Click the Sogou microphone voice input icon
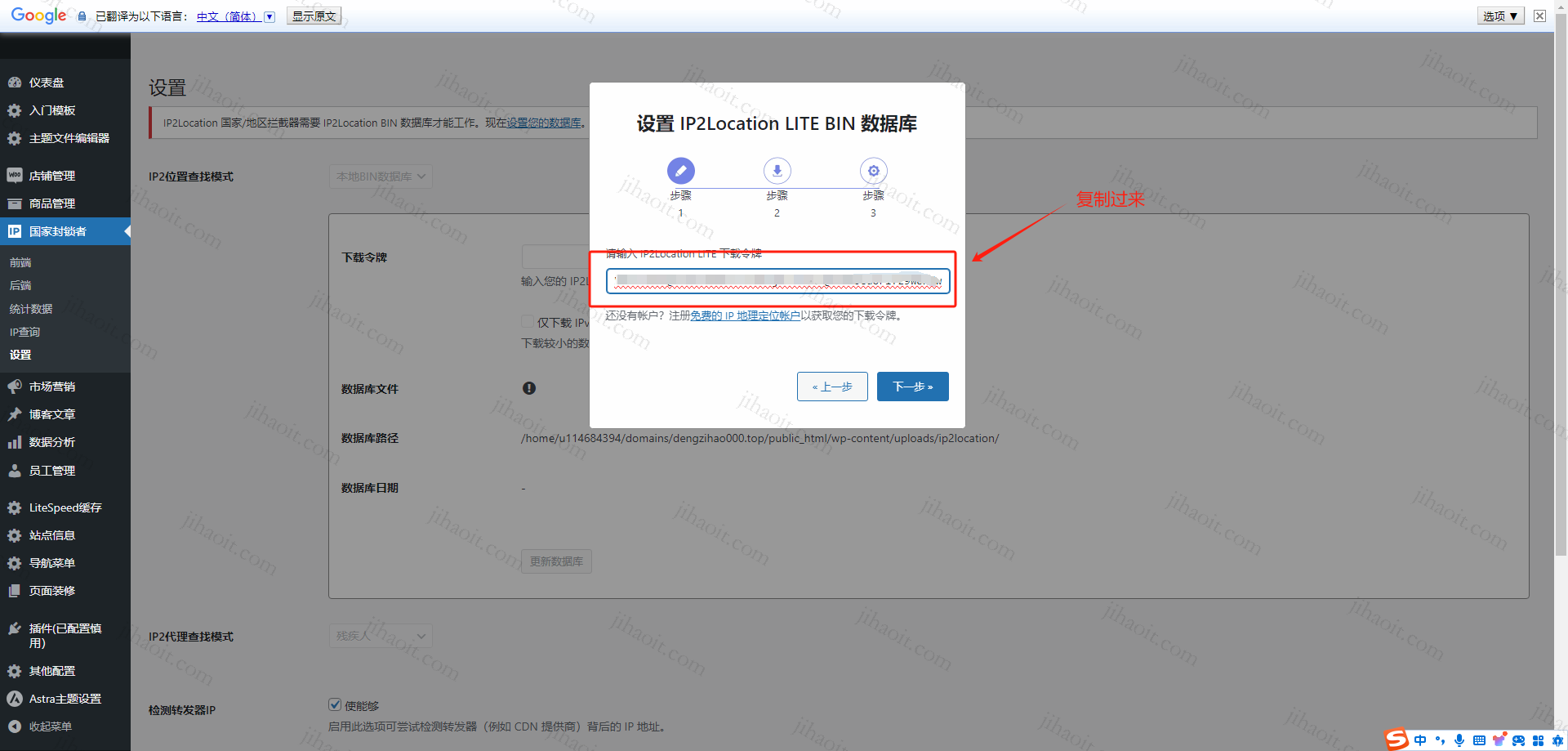Image resolution: width=1568 pixels, height=751 pixels. tap(1459, 740)
